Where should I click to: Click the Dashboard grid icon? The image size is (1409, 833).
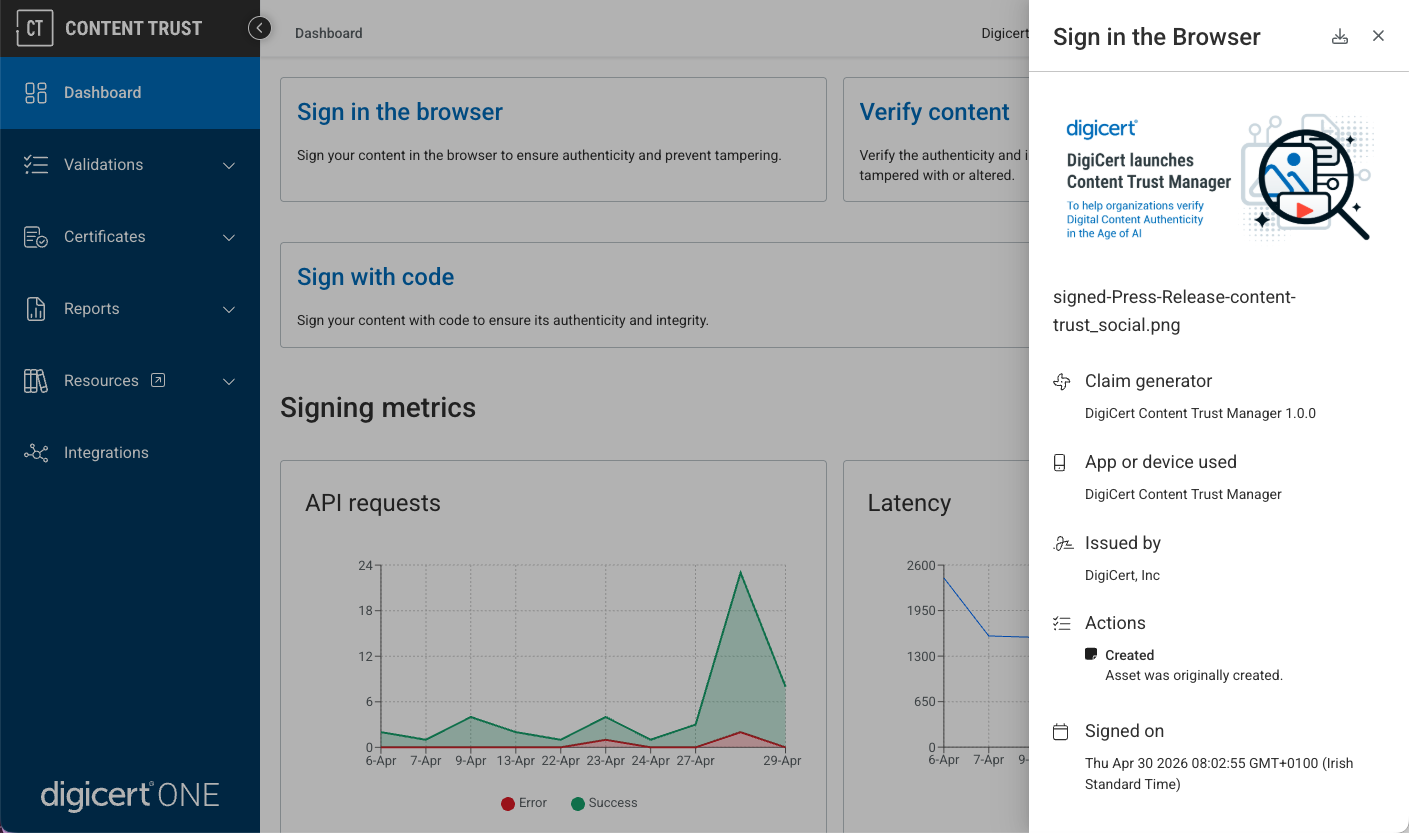point(36,93)
